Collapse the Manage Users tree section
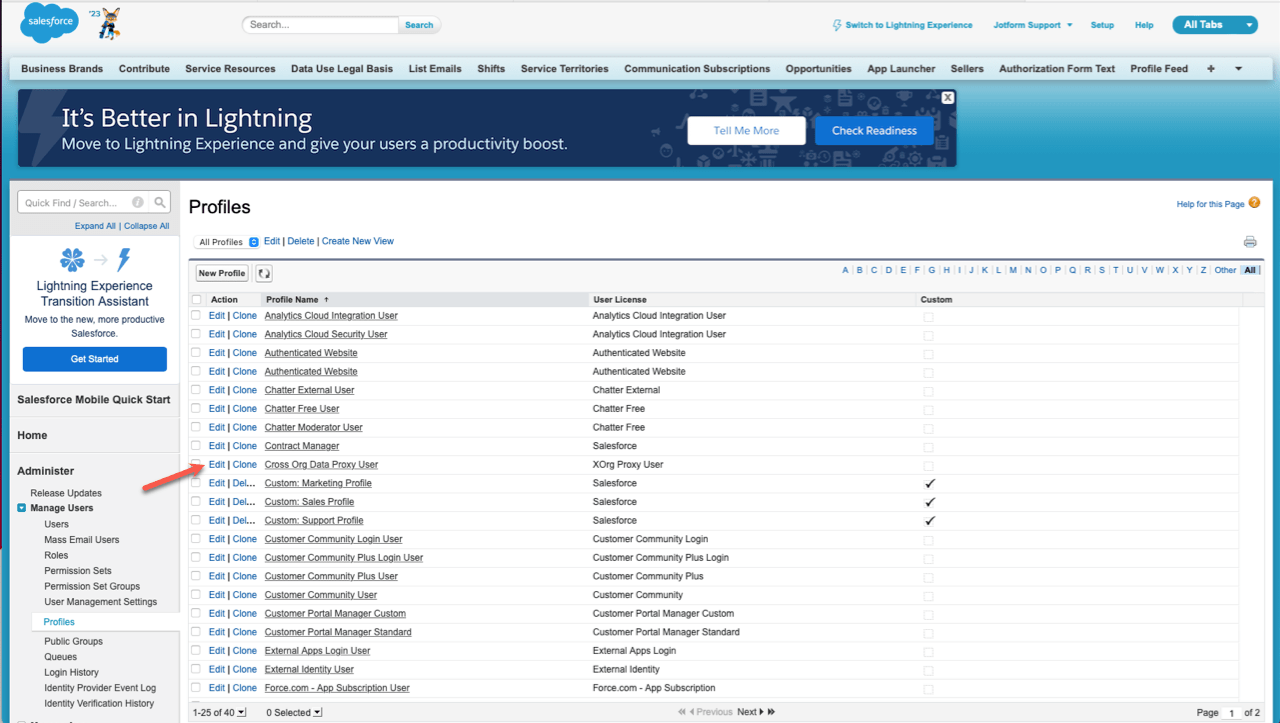The height and width of the screenshot is (723, 1280). tap(22, 508)
